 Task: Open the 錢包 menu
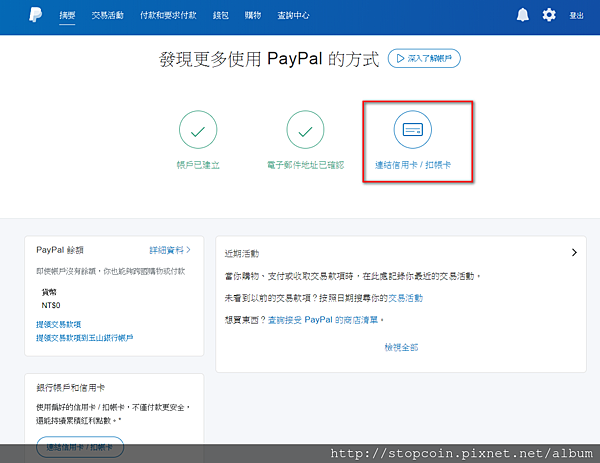pos(221,15)
